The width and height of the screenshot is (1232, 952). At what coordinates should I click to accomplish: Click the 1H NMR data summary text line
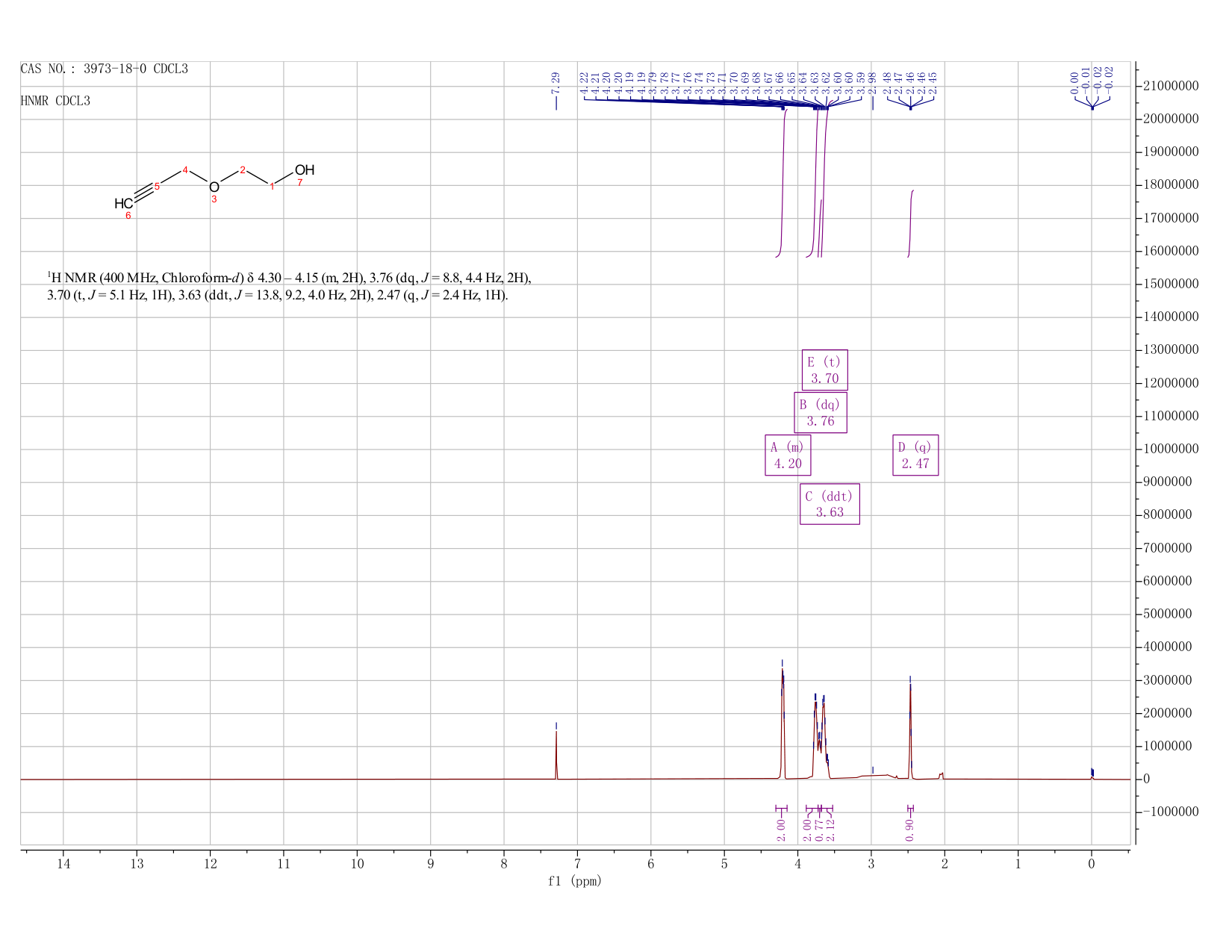click(289, 287)
